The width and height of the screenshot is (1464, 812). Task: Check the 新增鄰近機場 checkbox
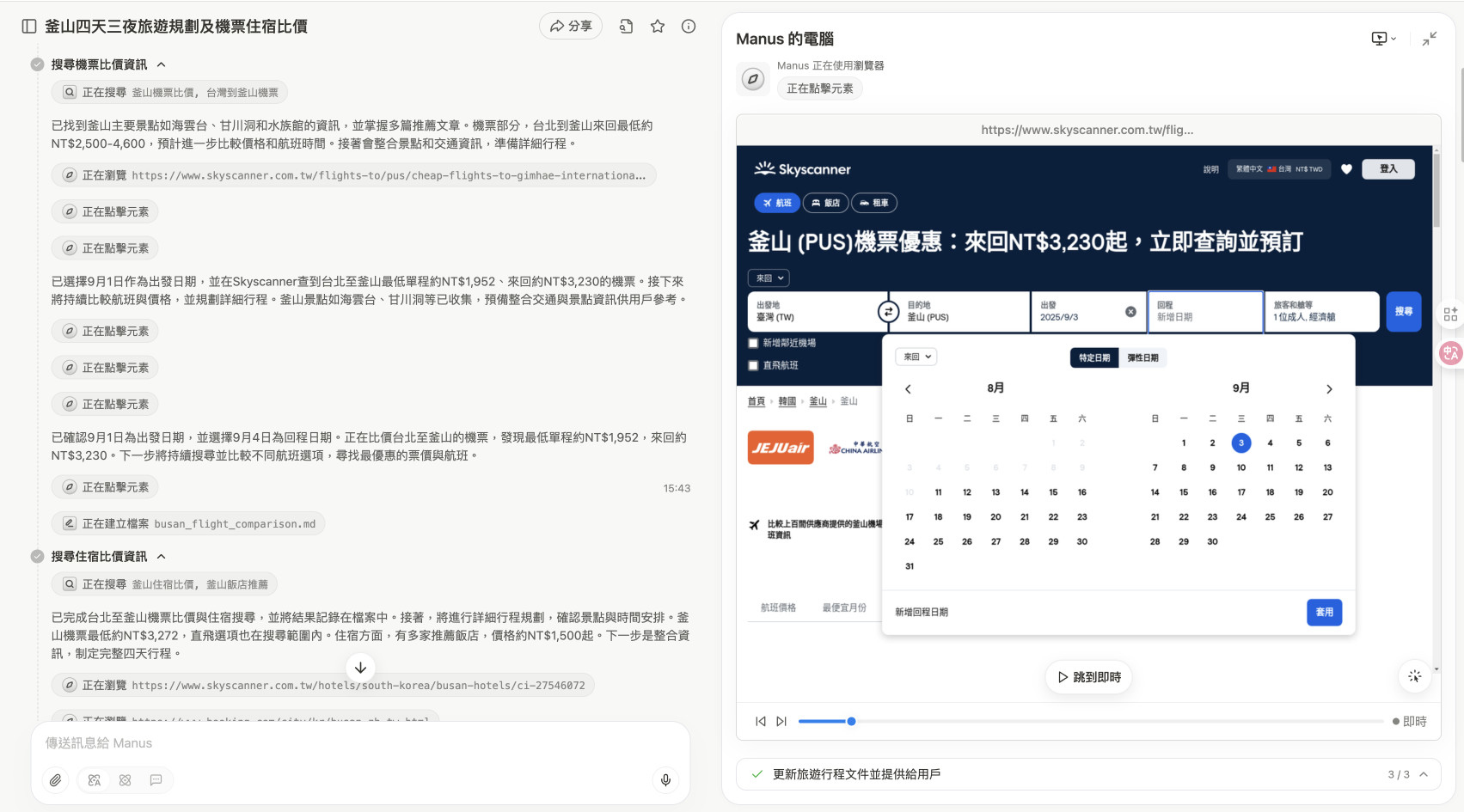click(754, 343)
